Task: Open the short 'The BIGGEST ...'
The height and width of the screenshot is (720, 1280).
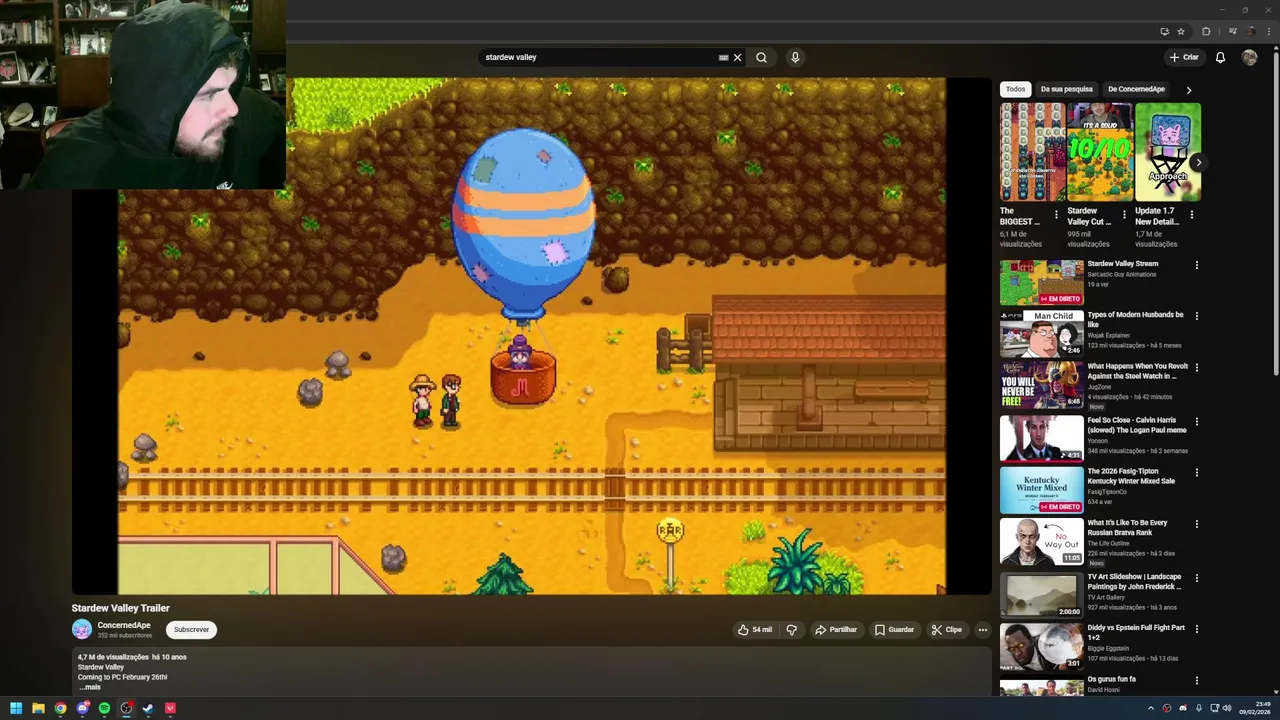Action: (x=1032, y=152)
